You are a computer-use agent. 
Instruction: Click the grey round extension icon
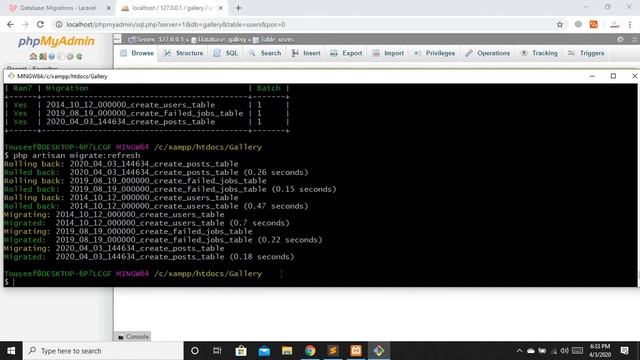[578, 24]
